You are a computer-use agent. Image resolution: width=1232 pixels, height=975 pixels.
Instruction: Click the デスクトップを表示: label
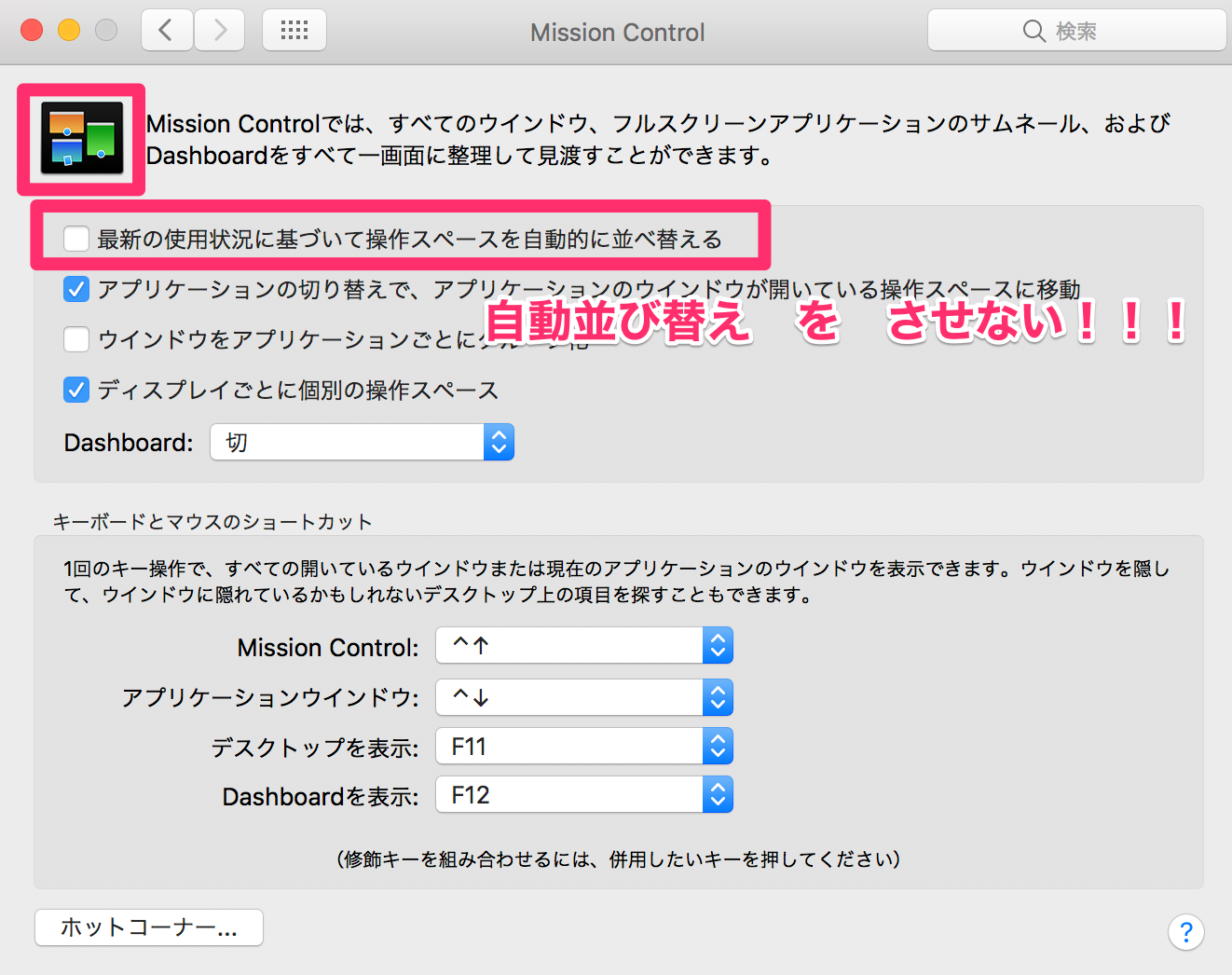[x=315, y=748]
